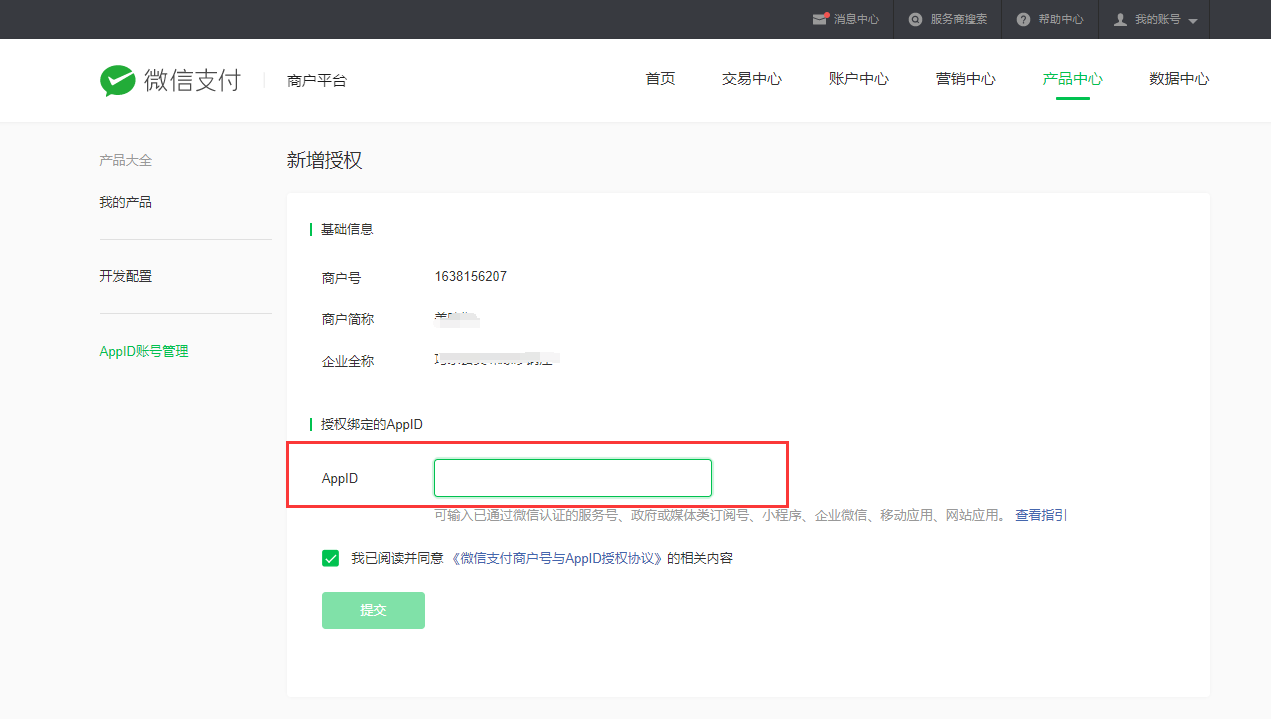Click the 授权绑定的AppID section title
Image resolution: width=1271 pixels, height=719 pixels.
pyautogui.click(x=372, y=424)
